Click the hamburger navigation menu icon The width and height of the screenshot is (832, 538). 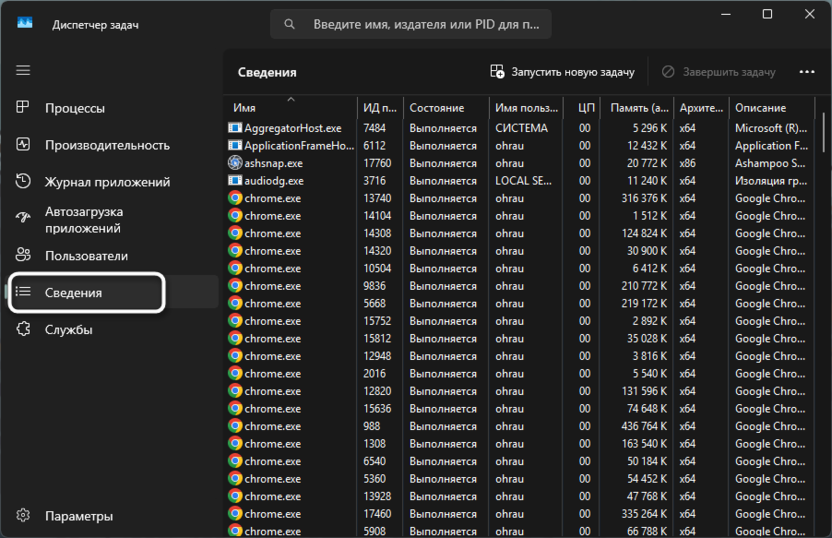(x=23, y=70)
